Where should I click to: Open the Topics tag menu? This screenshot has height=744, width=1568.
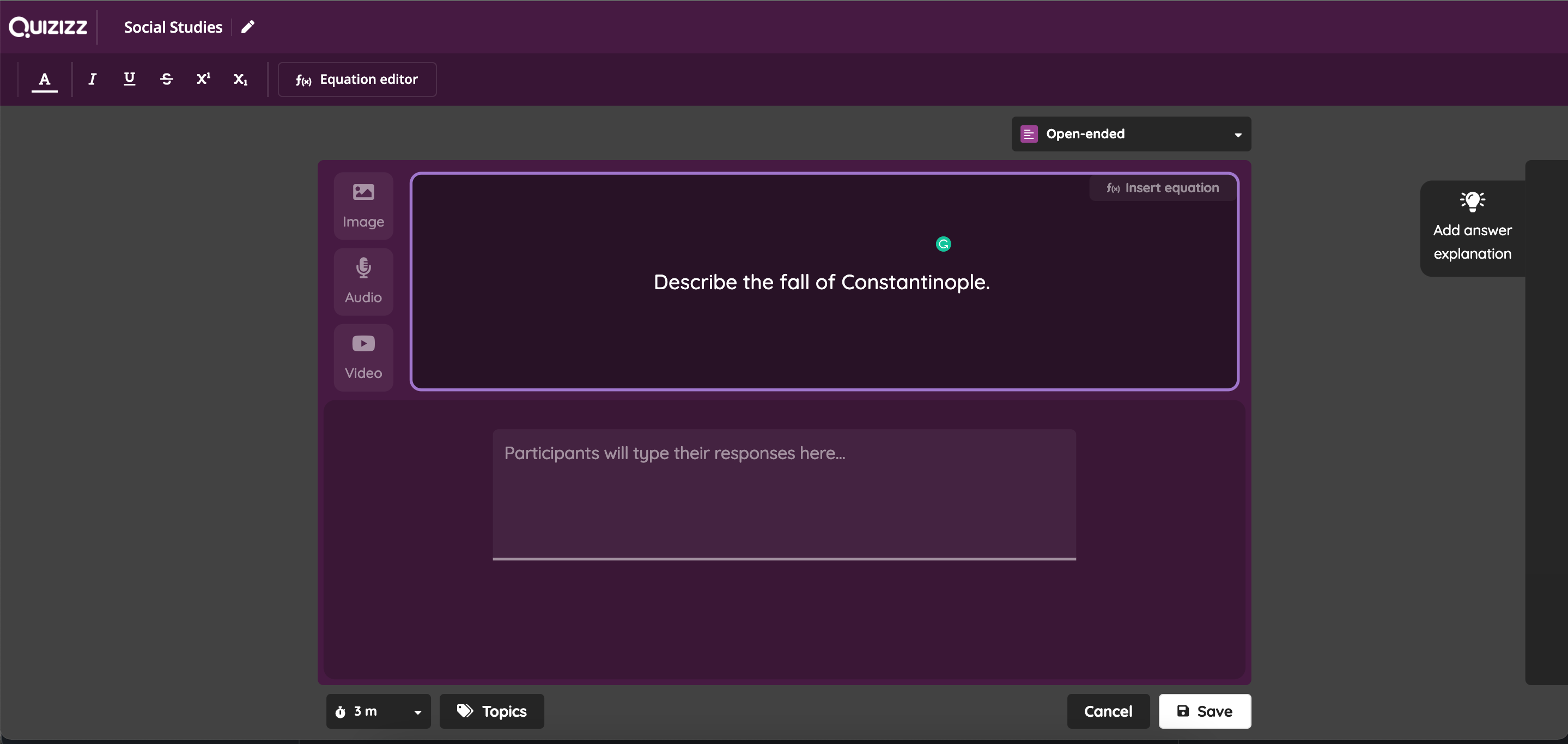491,711
